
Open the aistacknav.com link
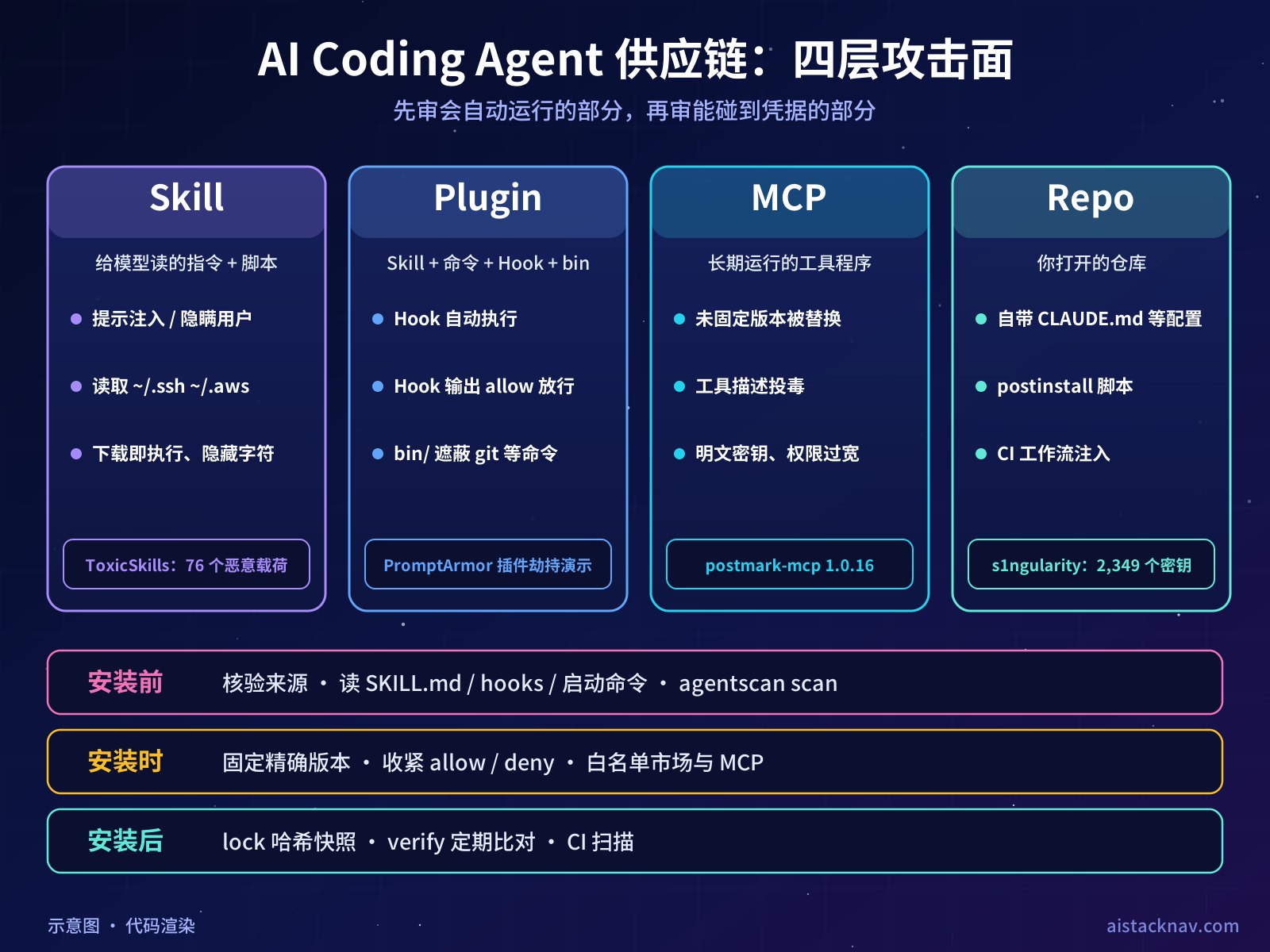click(x=1172, y=926)
